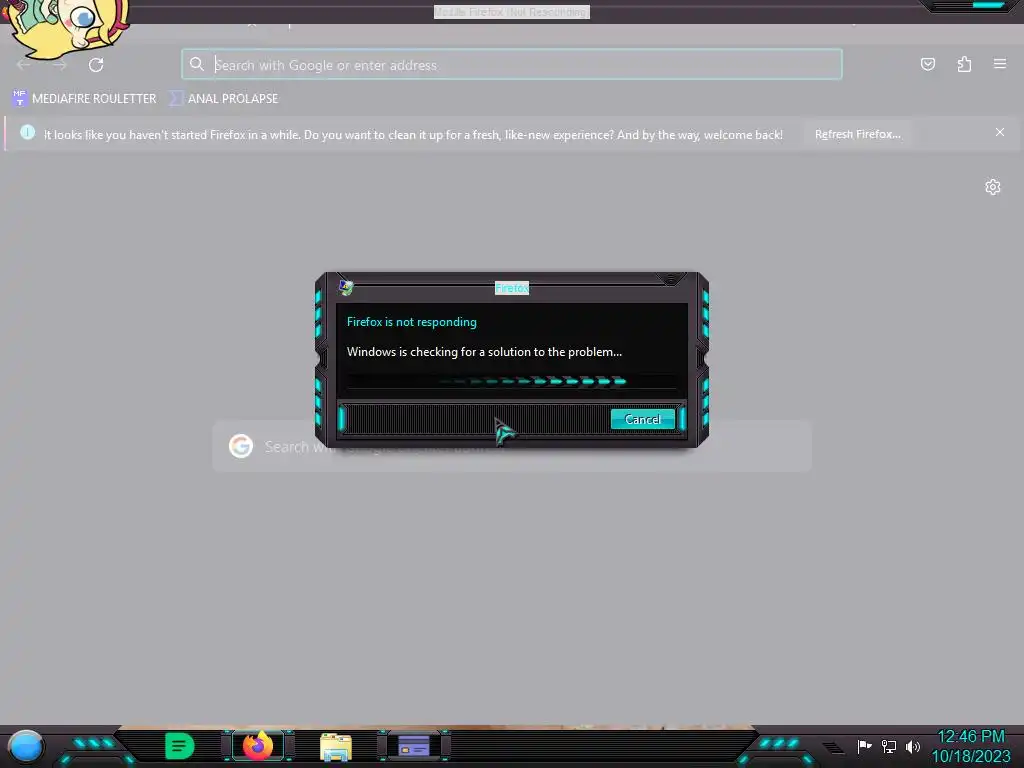Image resolution: width=1024 pixels, height=768 pixels.
Task: Open File Explorer from the taskbar
Action: coord(336,747)
